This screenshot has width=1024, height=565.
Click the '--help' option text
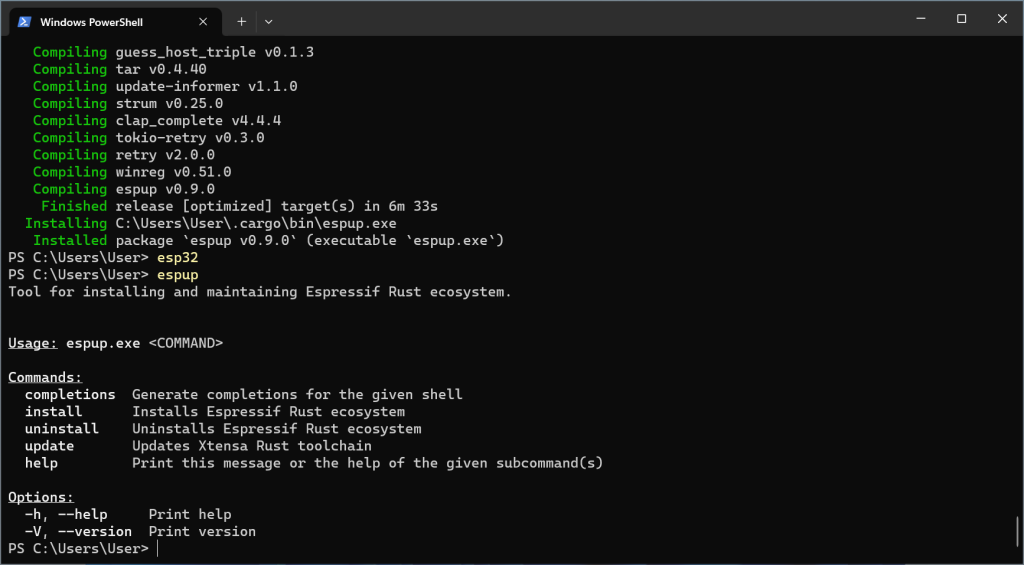click(82, 515)
